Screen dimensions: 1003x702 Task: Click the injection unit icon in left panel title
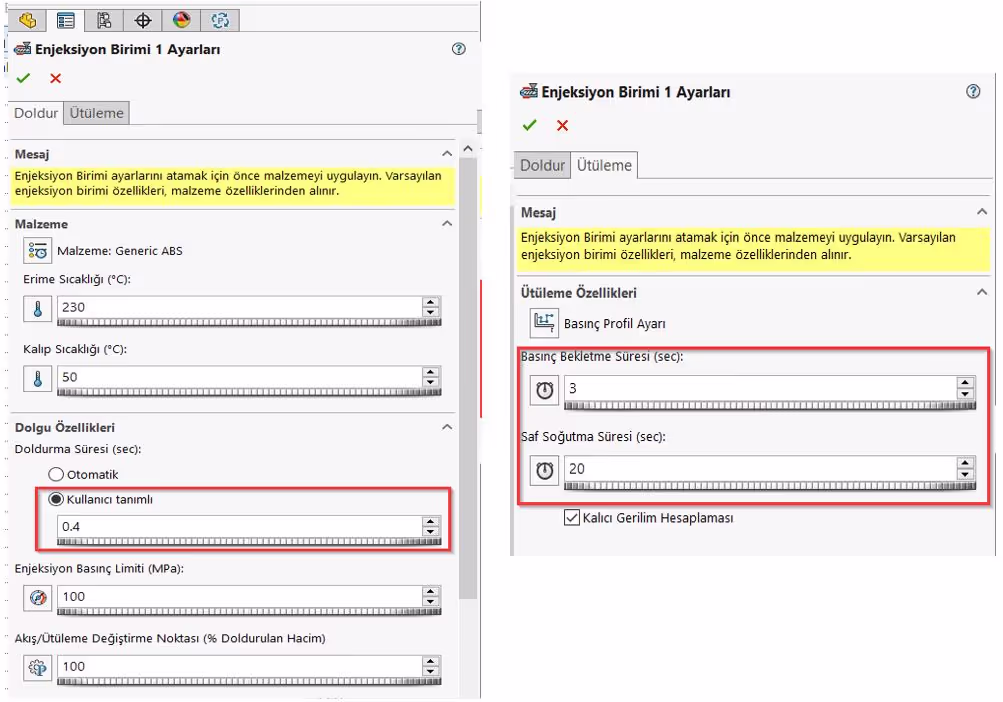coord(22,49)
